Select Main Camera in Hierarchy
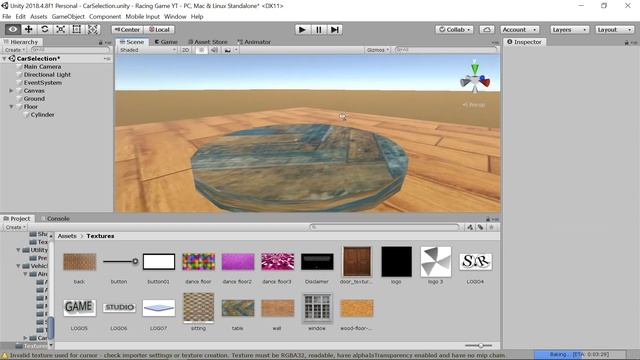The image size is (640, 360). [x=42, y=67]
